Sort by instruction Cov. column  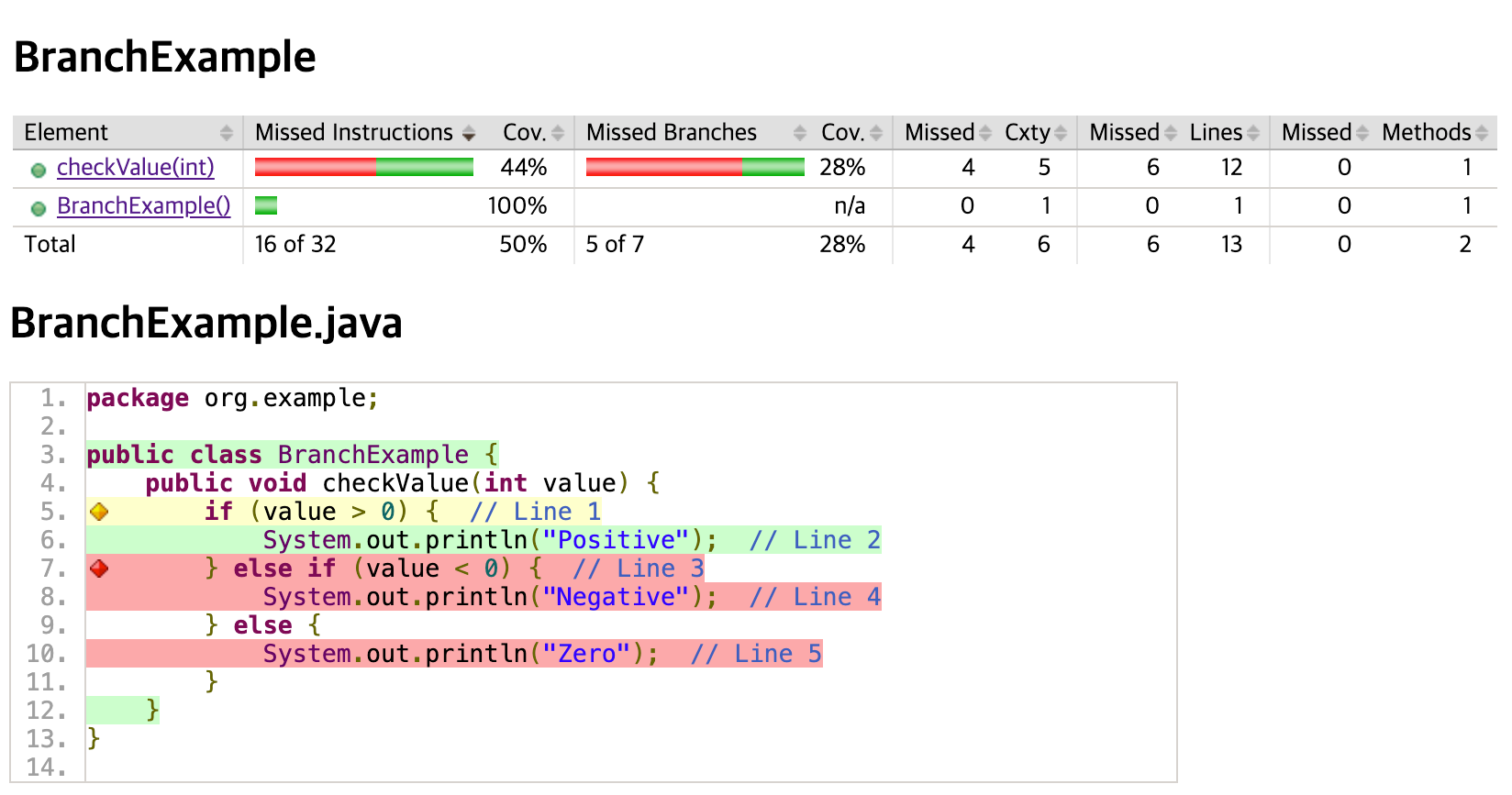click(x=531, y=132)
